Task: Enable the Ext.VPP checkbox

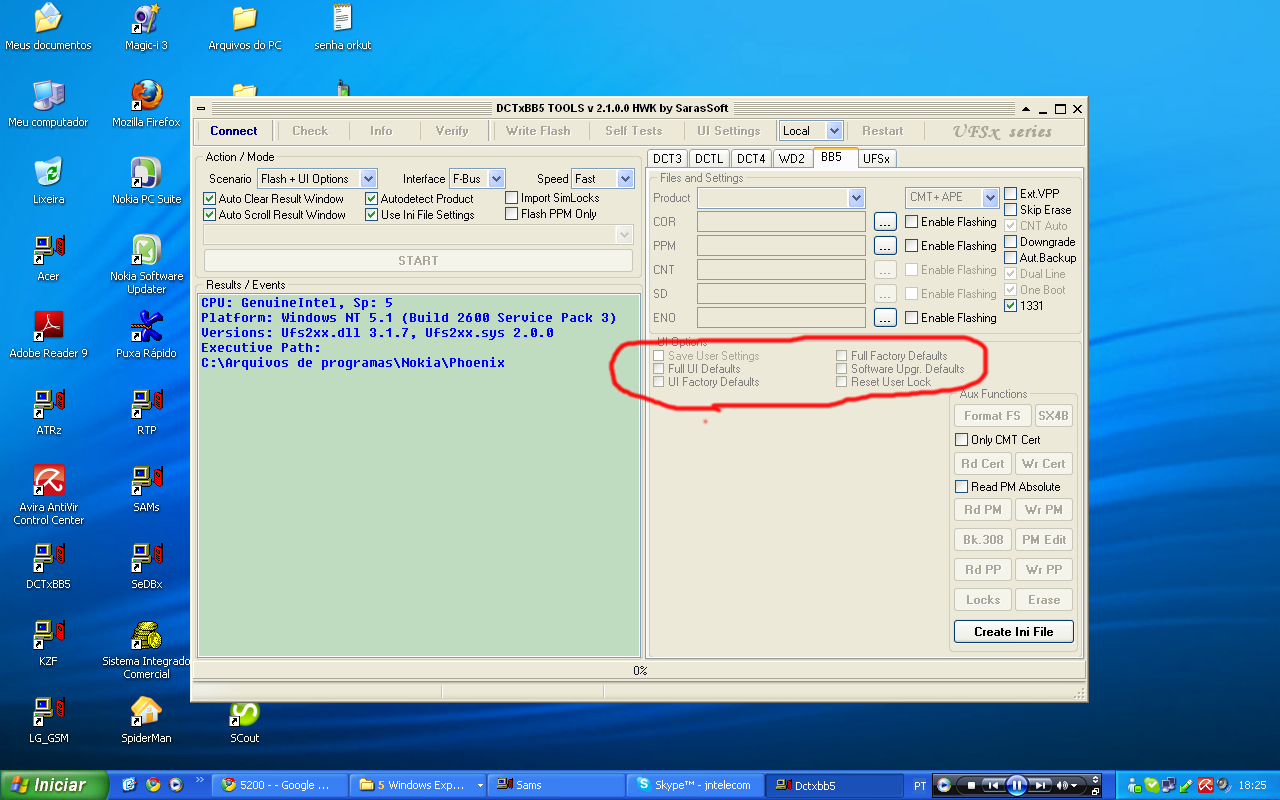Action: click(x=1011, y=194)
